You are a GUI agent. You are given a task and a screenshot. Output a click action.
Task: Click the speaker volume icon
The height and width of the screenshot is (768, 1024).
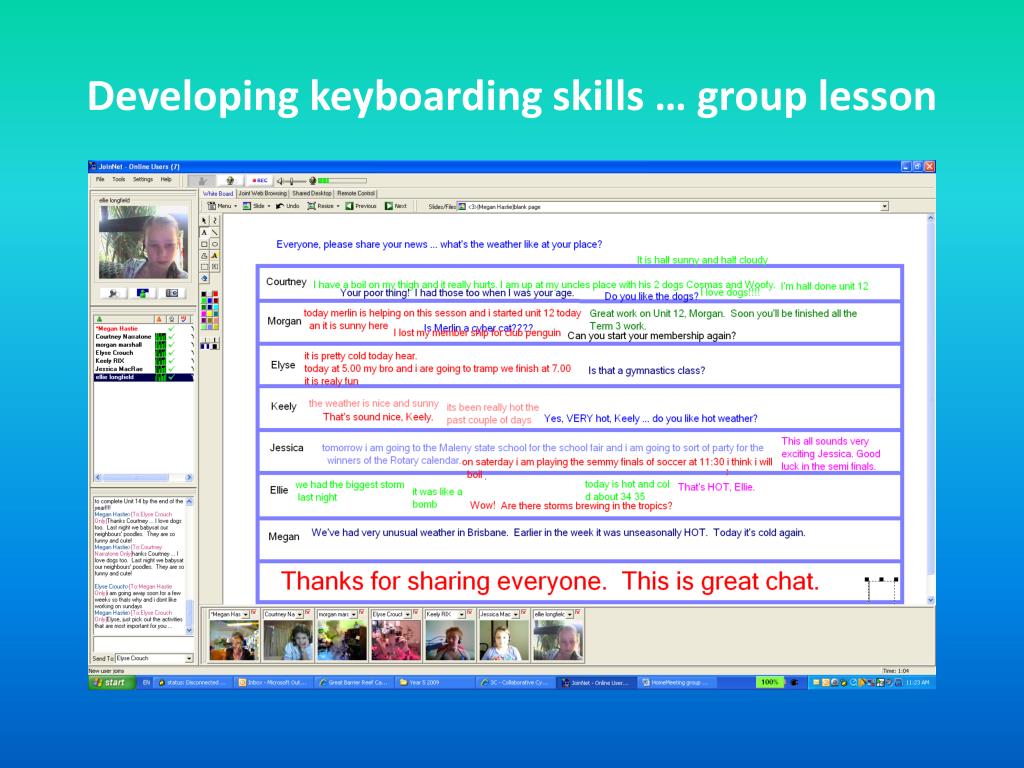280,181
